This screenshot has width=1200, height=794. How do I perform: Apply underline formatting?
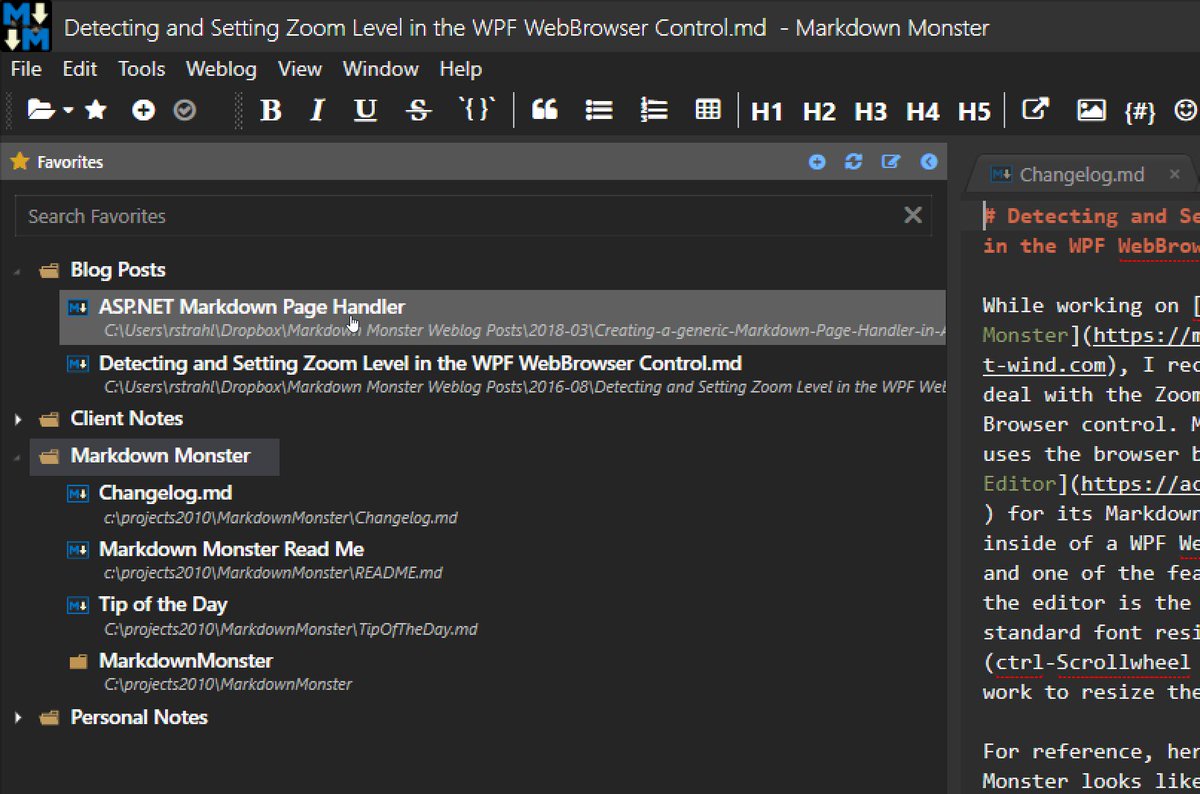pos(366,110)
